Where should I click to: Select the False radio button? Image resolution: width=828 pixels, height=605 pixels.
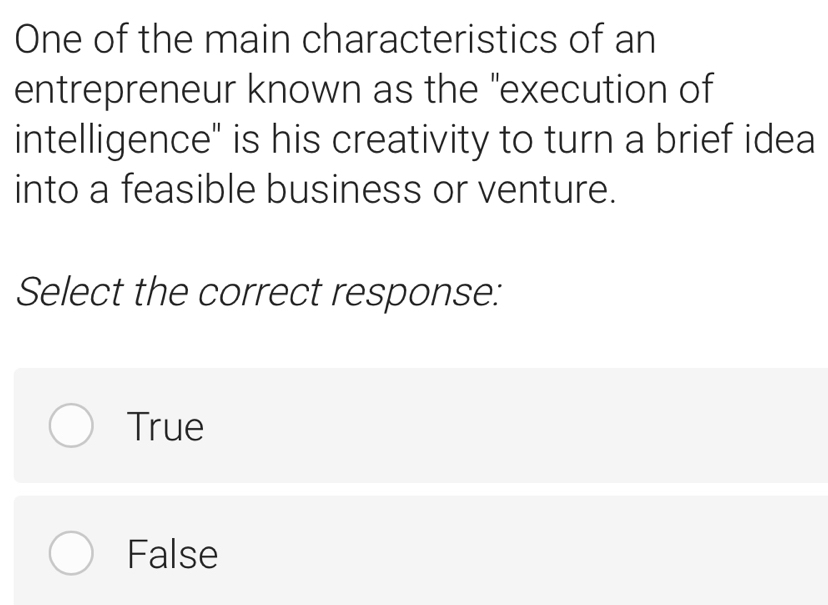click(x=71, y=554)
